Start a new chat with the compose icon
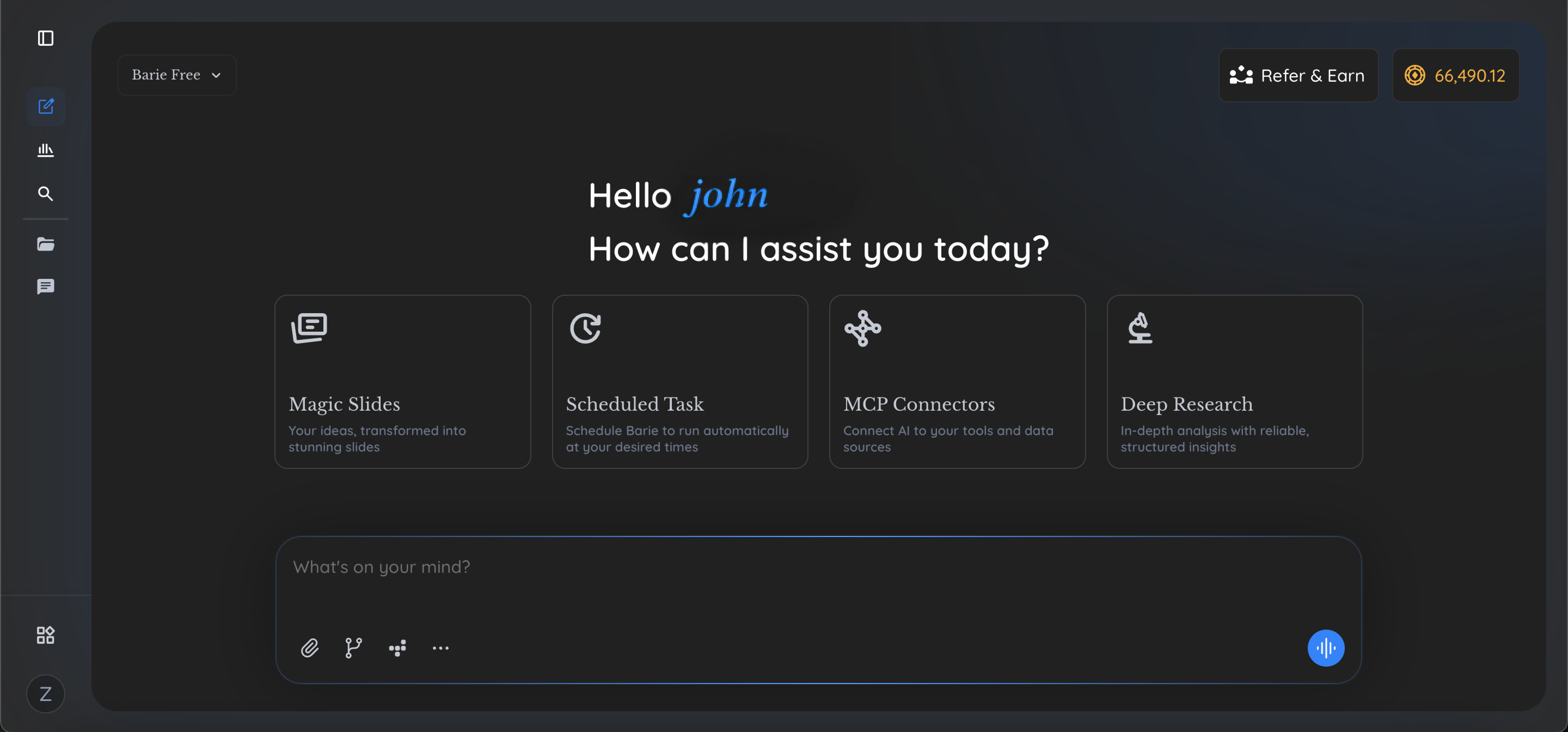This screenshot has width=1568, height=732. click(x=46, y=106)
